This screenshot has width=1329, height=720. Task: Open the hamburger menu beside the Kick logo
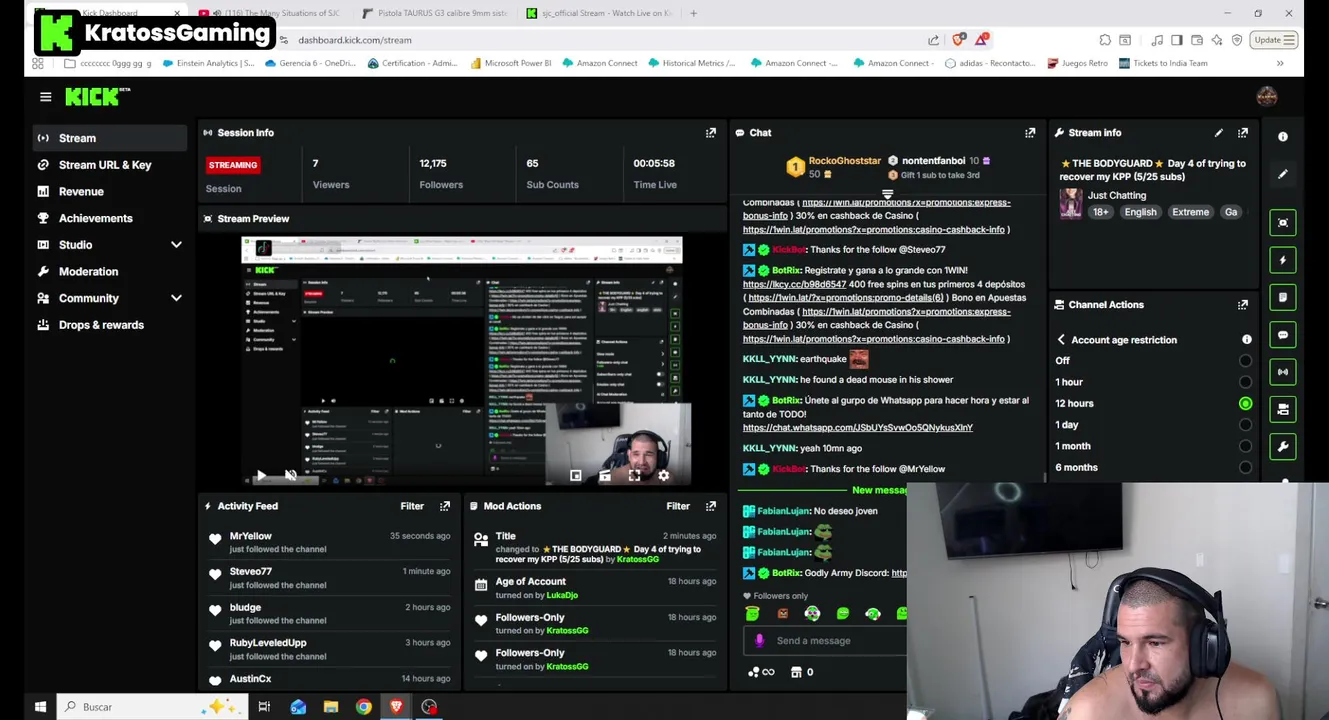tap(45, 97)
